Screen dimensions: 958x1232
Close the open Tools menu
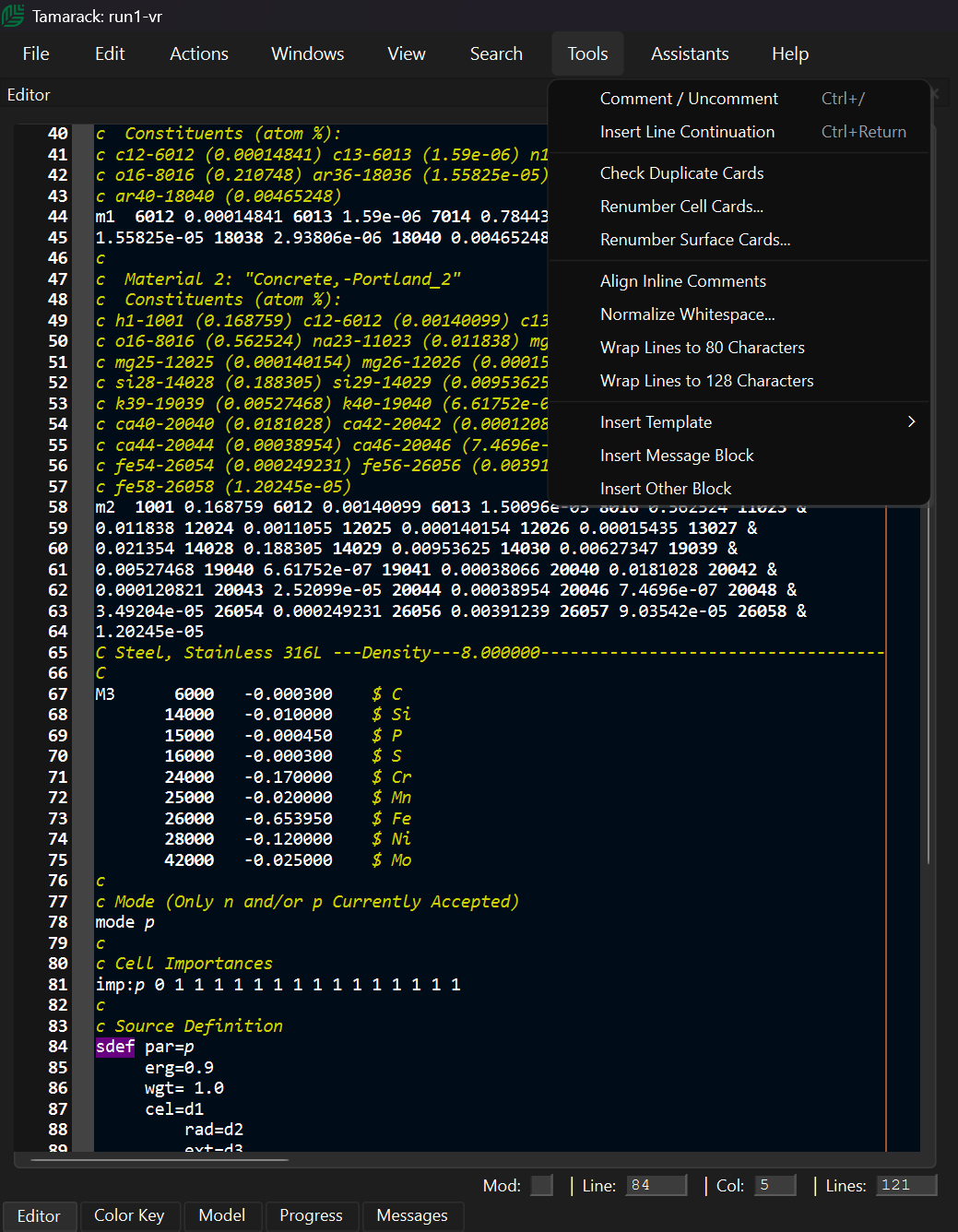[588, 53]
